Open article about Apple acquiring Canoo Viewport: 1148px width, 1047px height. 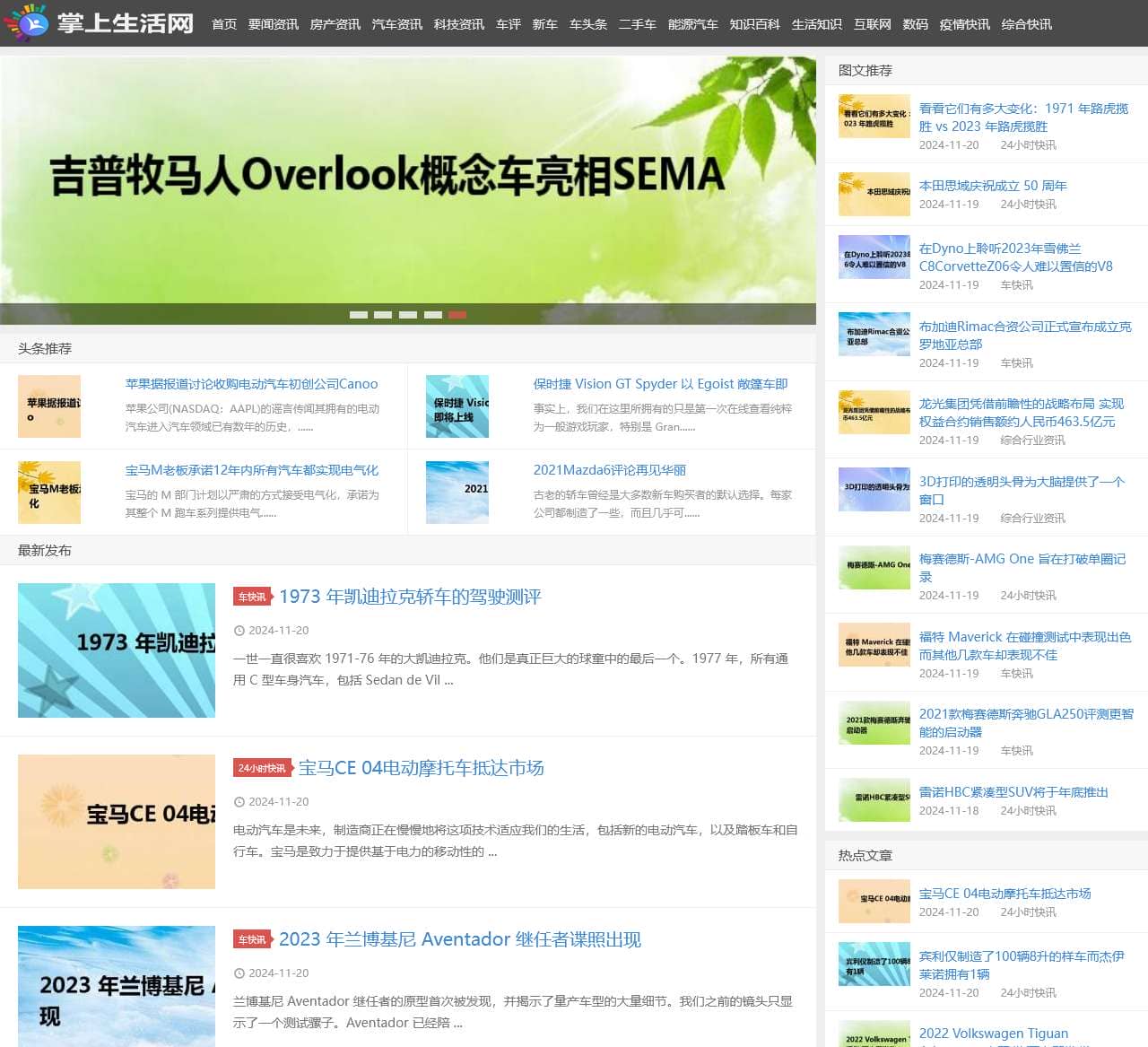[x=252, y=384]
